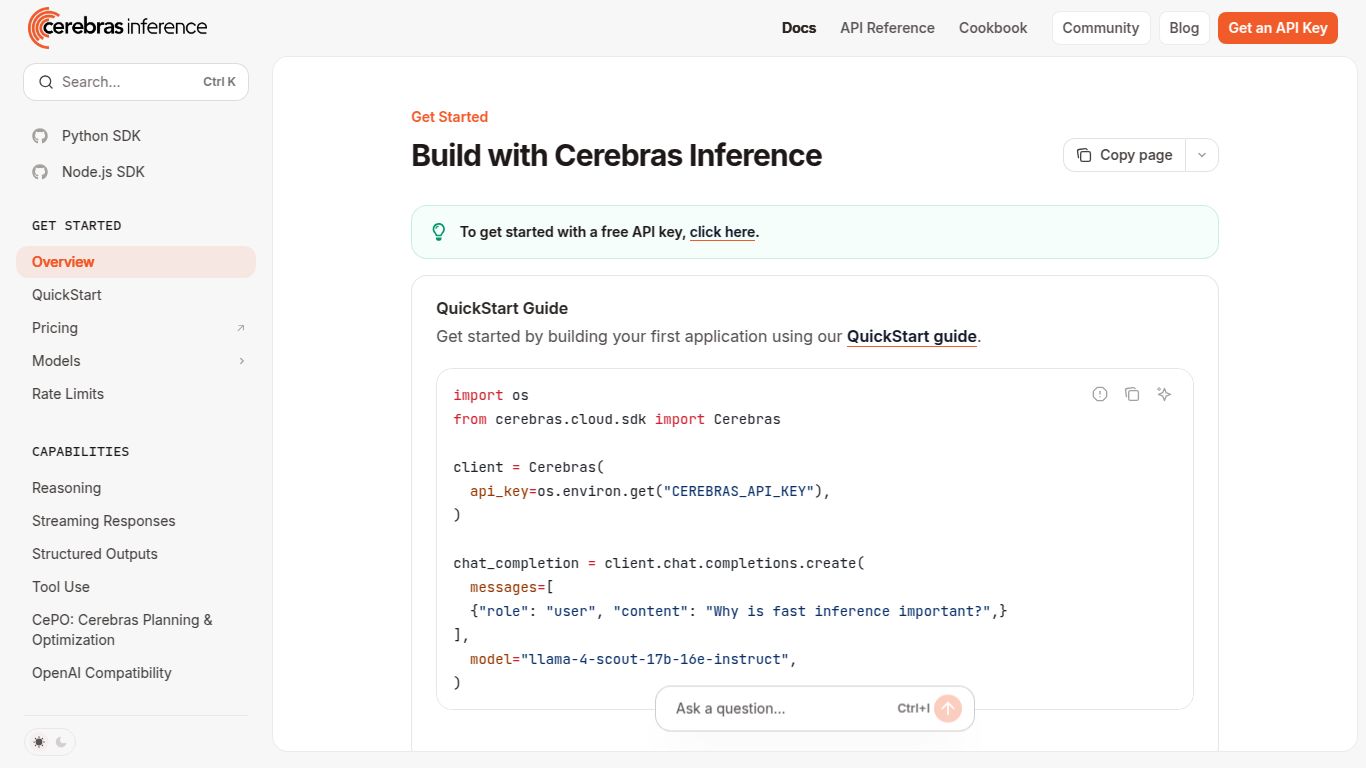The image size is (1366, 768).
Task: Click the copy icon on the code block
Action: point(1132,394)
